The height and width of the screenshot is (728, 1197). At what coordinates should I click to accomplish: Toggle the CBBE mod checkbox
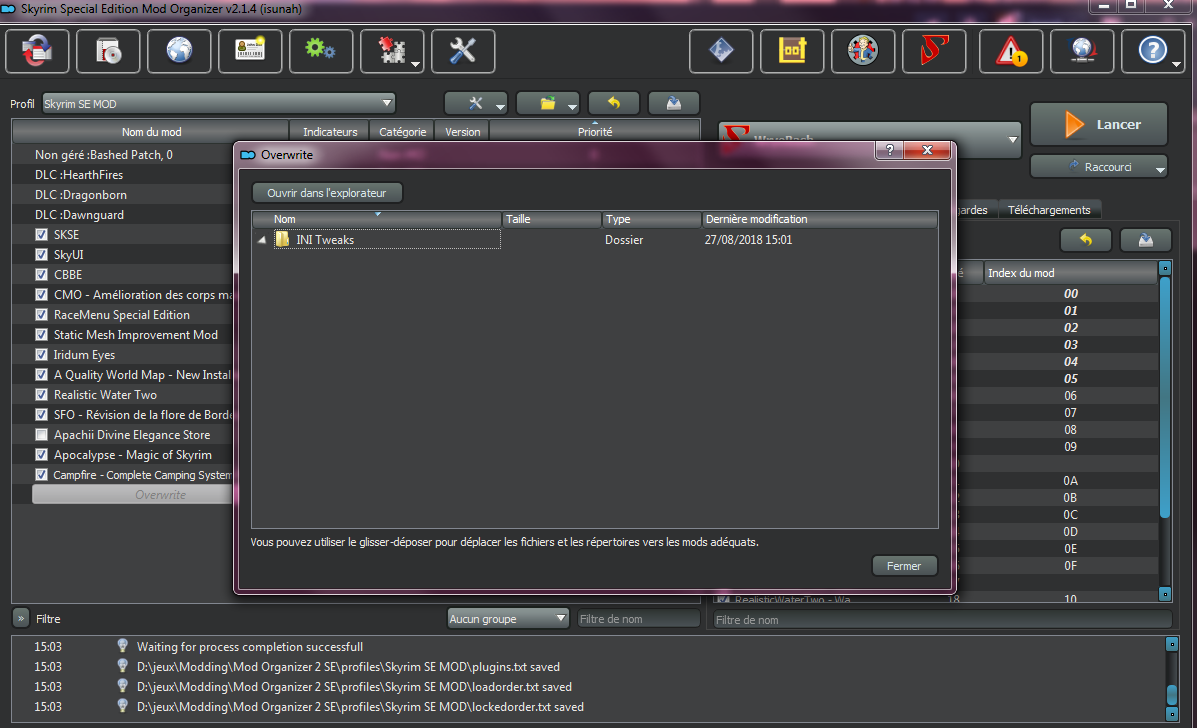(x=41, y=274)
